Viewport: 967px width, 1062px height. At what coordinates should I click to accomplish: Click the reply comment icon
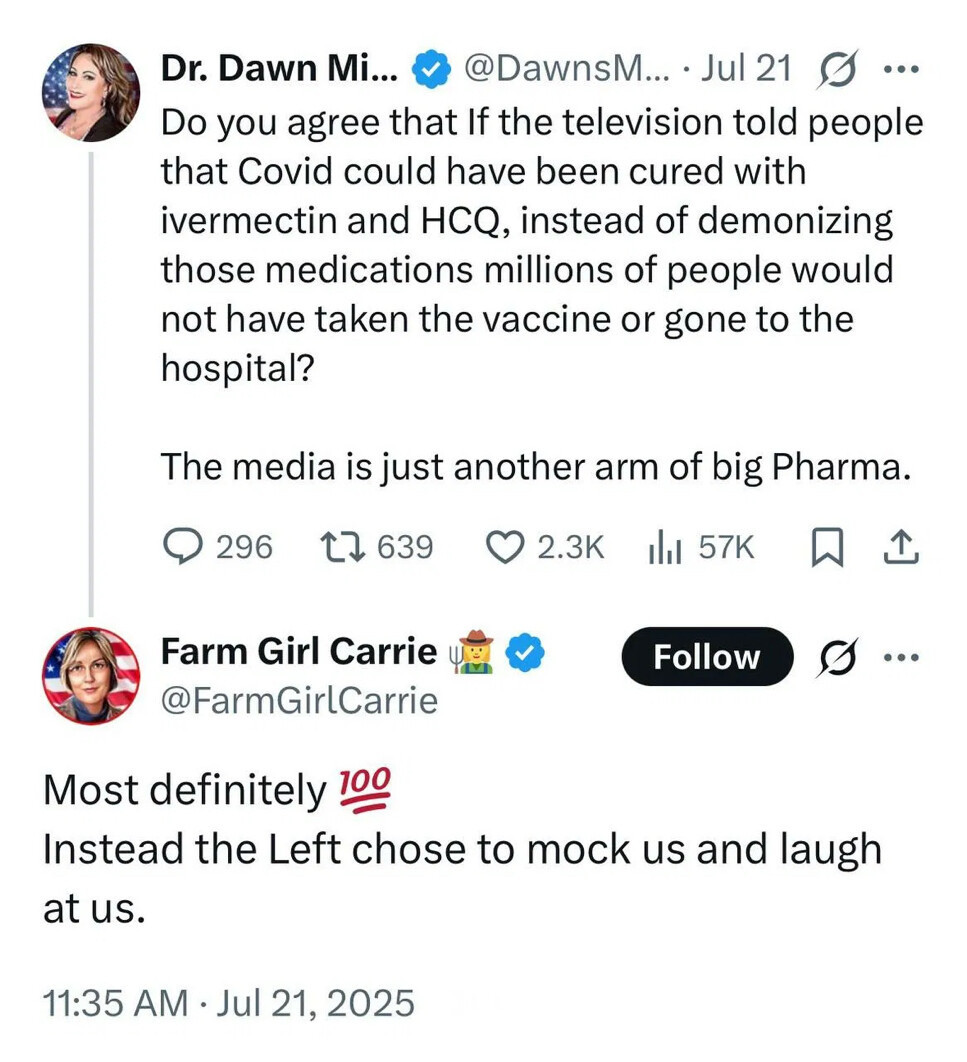(182, 546)
